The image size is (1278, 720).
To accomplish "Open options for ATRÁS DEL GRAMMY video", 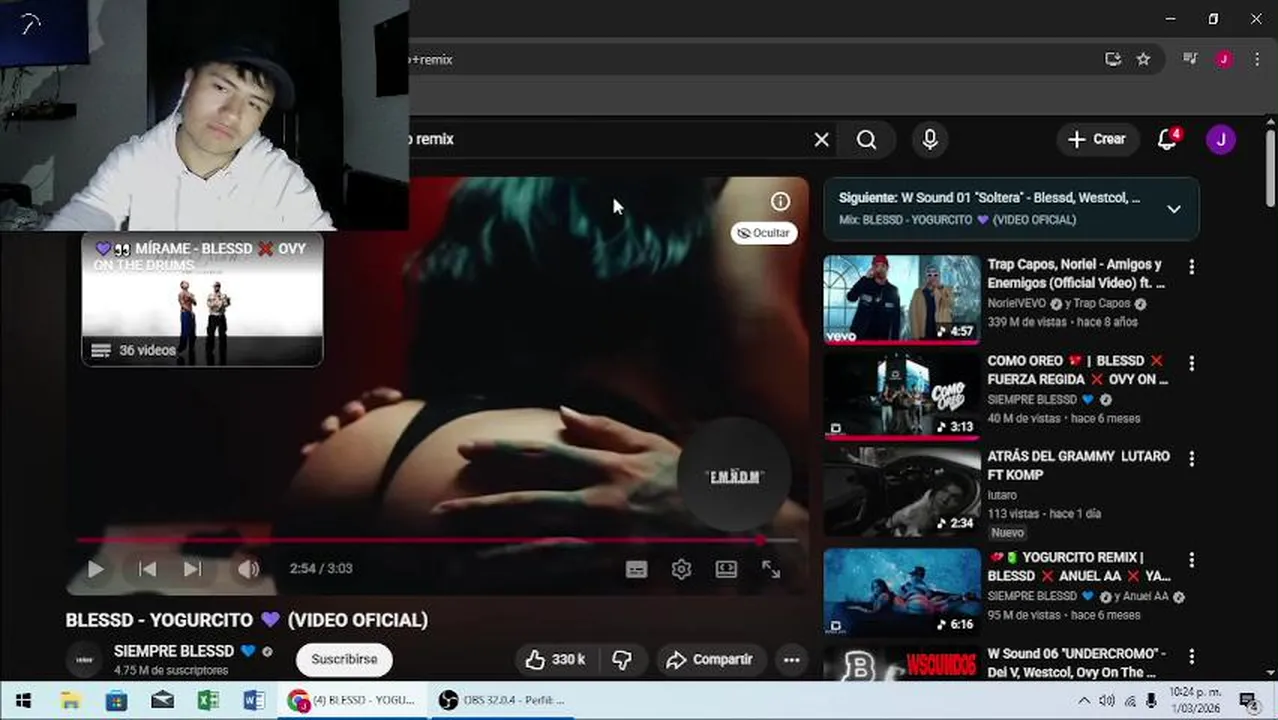I will coord(1191,459).
